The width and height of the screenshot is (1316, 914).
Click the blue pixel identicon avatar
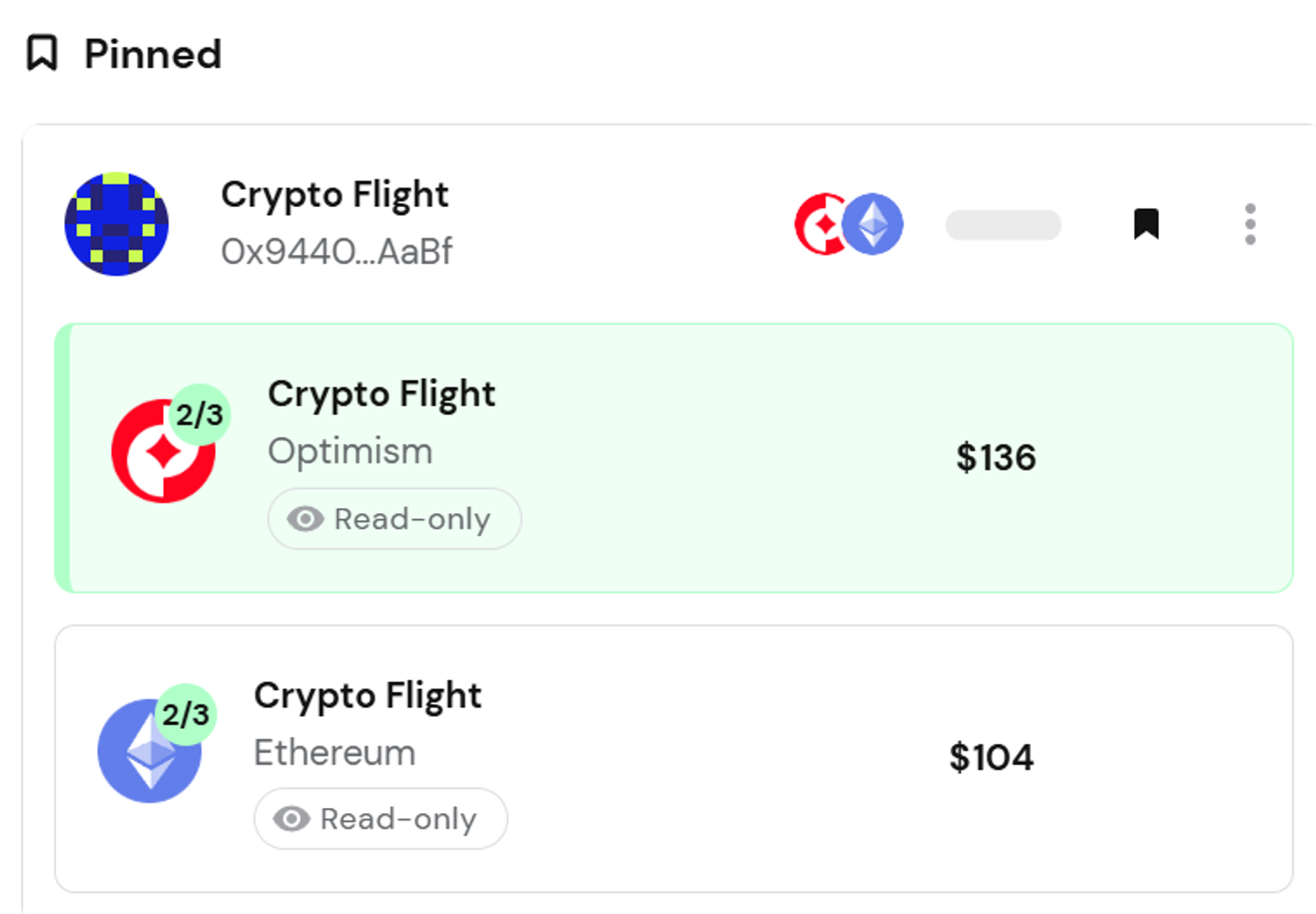click(x=117, y=224)
